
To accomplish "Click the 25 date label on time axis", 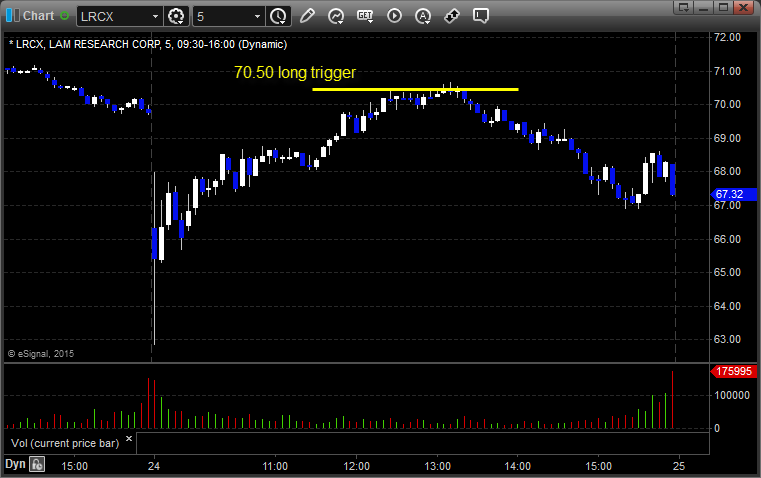I will [x=679, y=466].
